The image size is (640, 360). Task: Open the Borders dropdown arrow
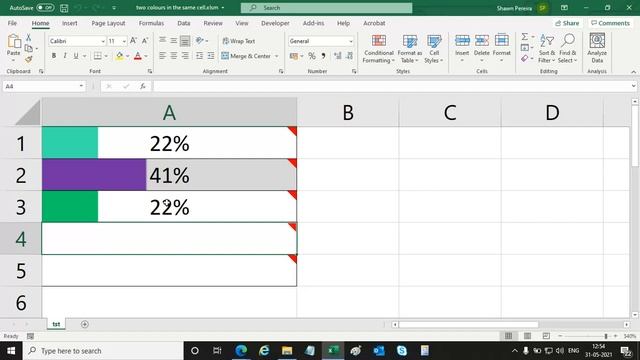point(106,56)
